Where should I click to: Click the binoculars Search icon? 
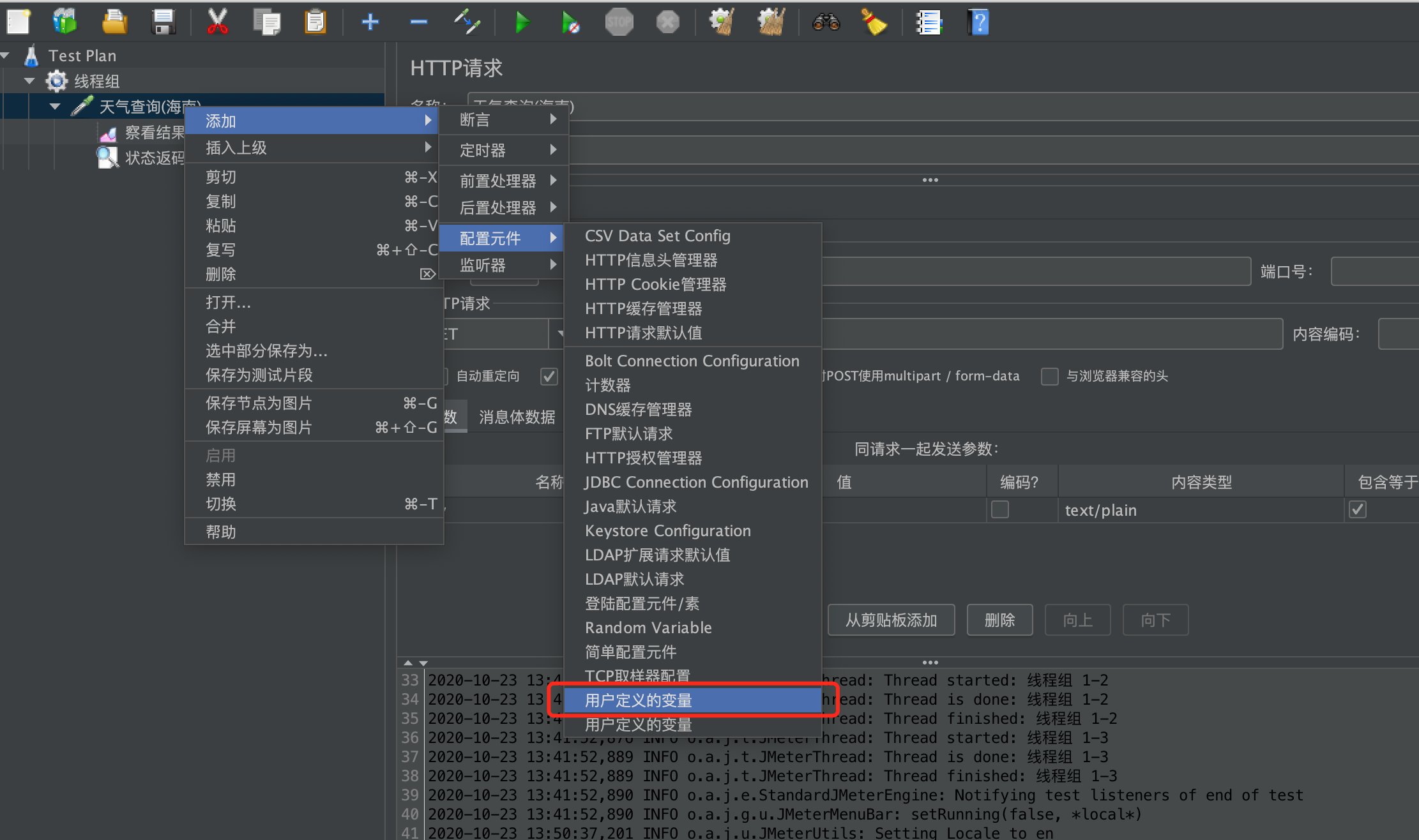(825, 22)
